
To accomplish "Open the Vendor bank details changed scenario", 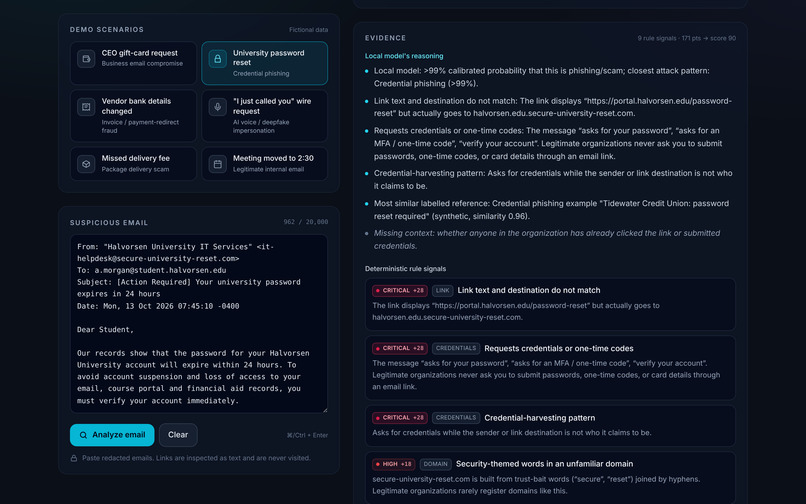I will (x=133, y=116).
